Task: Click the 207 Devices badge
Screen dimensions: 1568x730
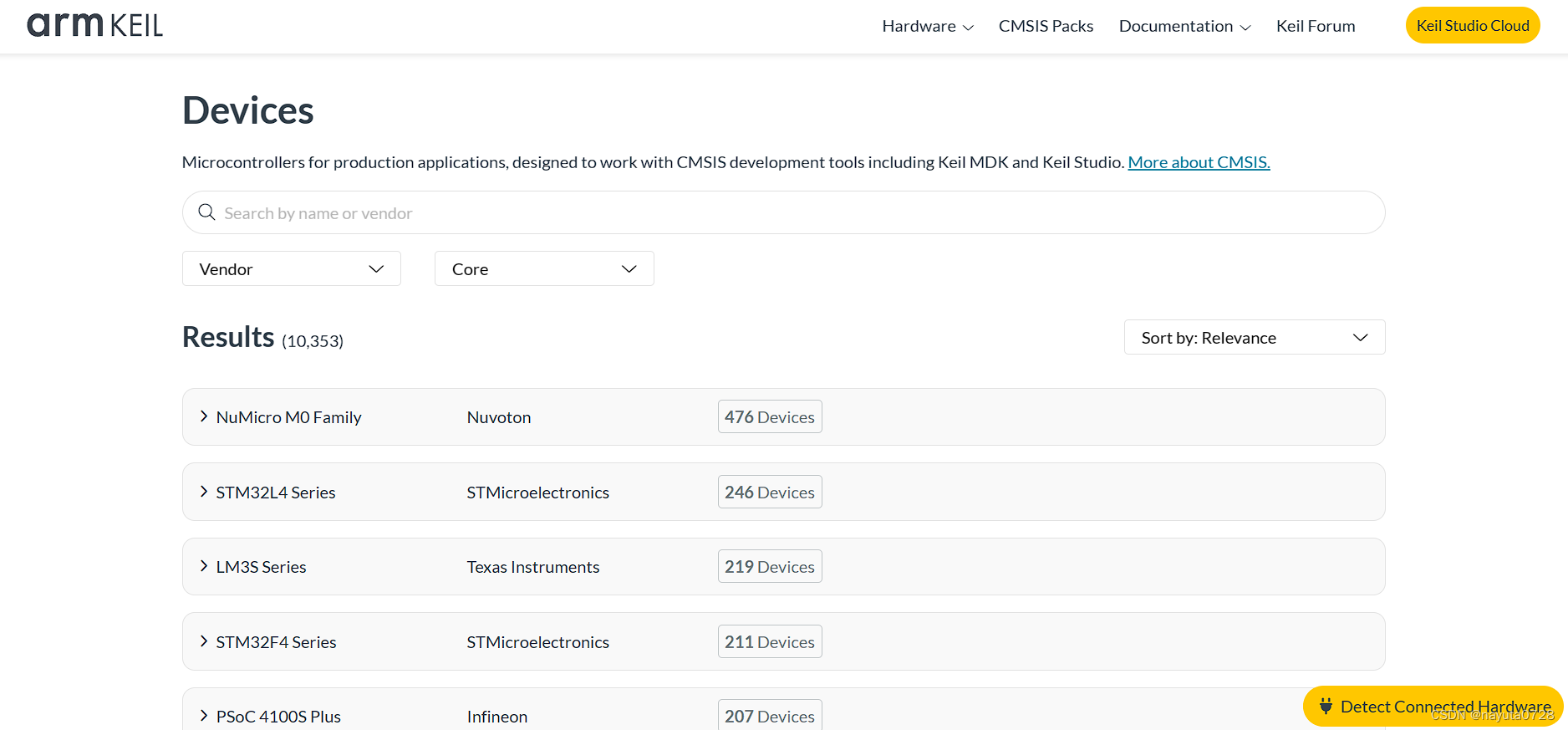Action: pos(770,715)
